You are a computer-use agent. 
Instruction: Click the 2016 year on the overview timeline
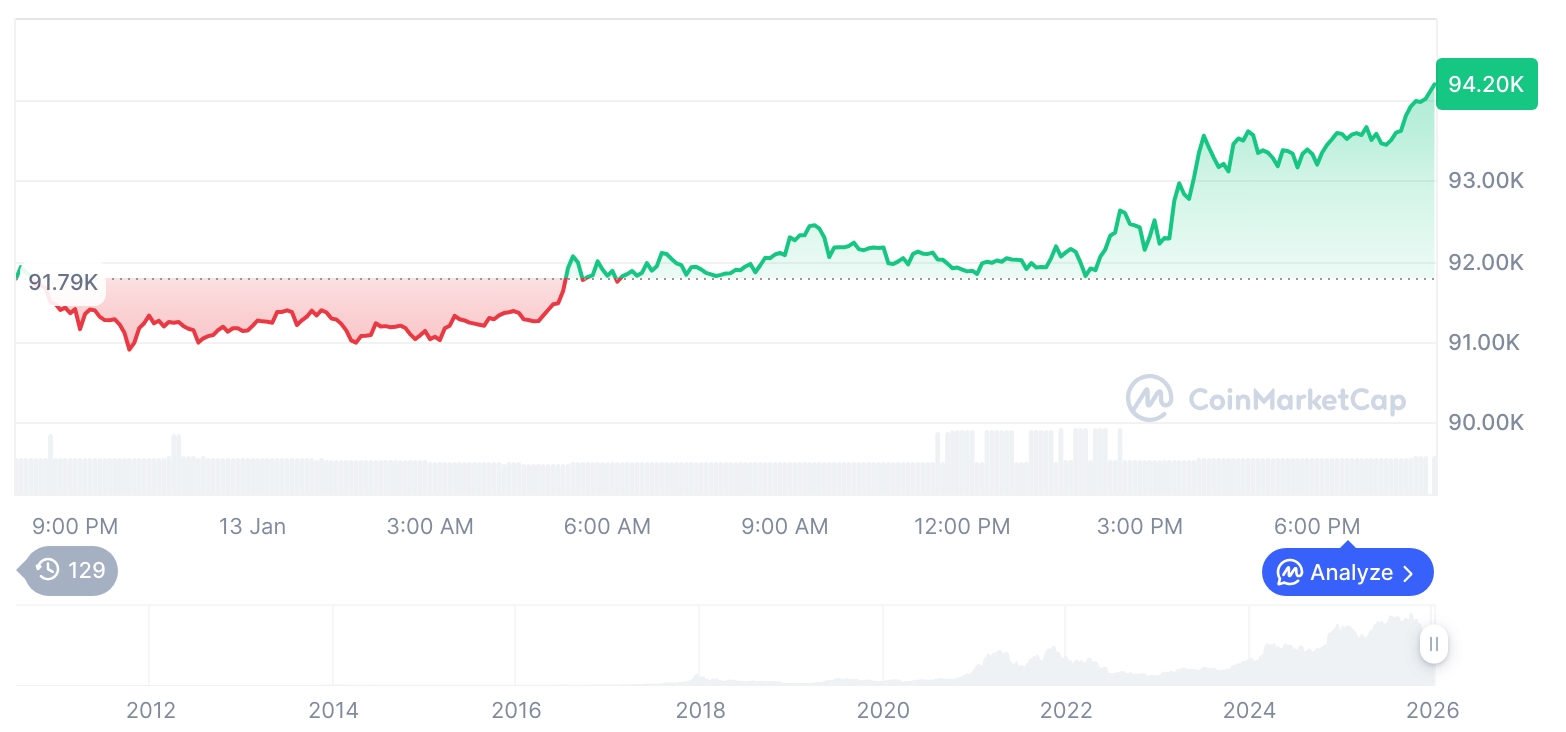click(517, 710)
